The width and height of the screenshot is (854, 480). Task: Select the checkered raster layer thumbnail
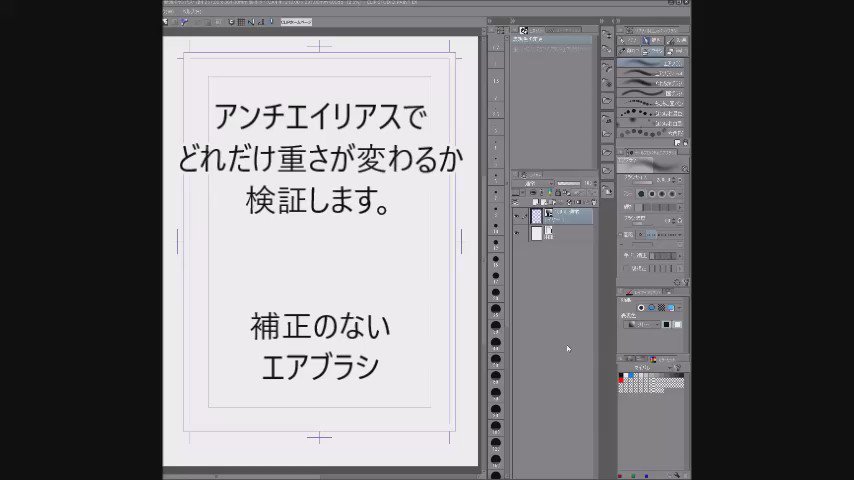coord(536,216)
